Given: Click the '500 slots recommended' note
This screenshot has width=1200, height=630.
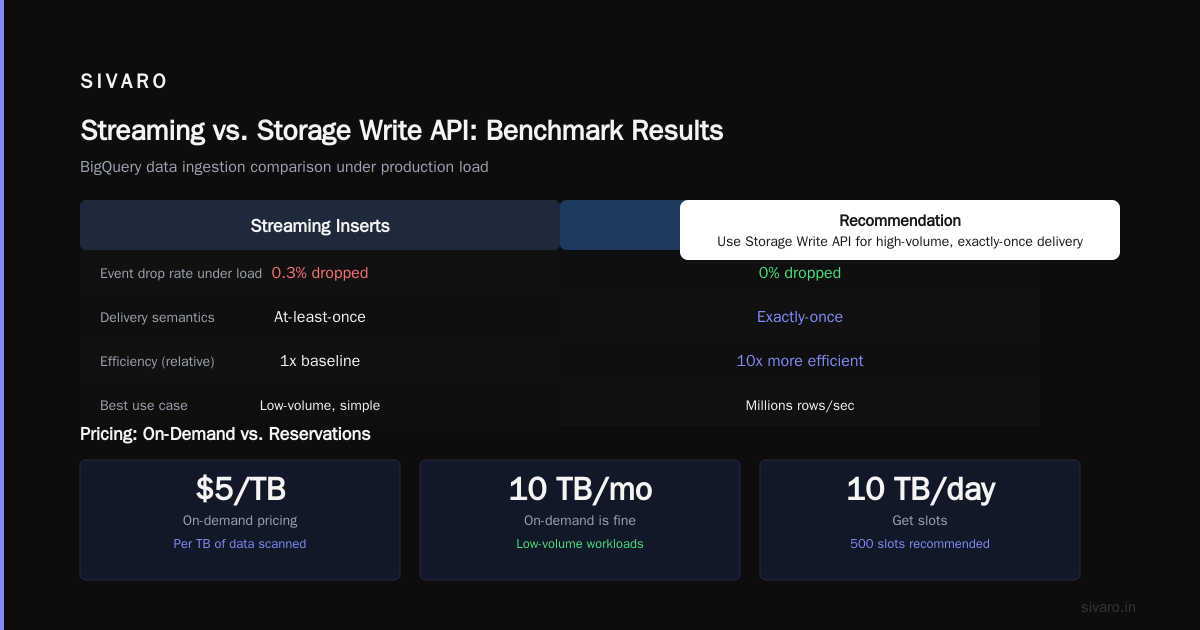Looking at the screenshot, I should pos(920,544).
